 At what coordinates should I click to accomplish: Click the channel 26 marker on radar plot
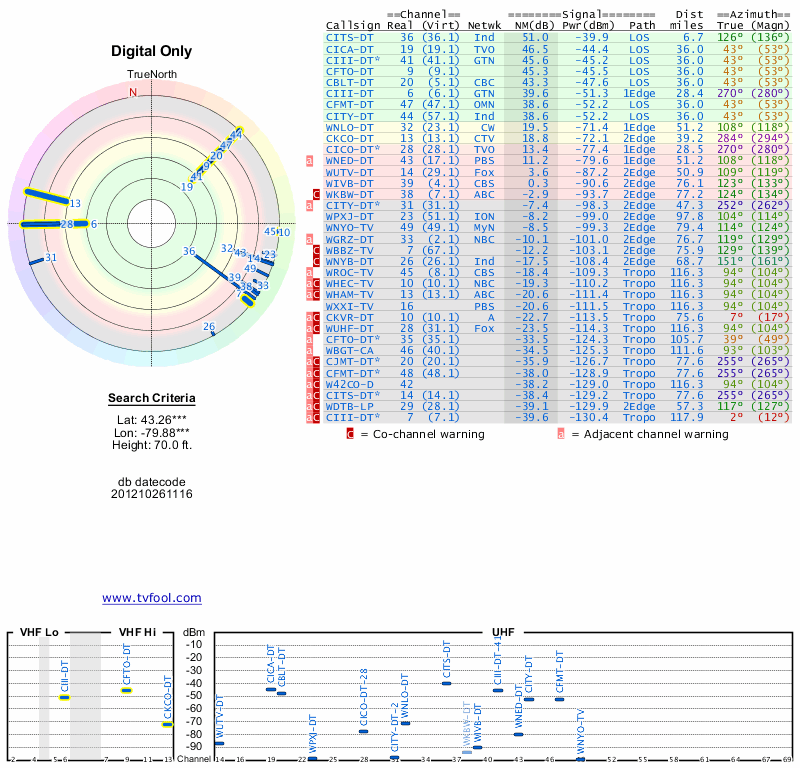pyautogui.click(x=210, y=328)
